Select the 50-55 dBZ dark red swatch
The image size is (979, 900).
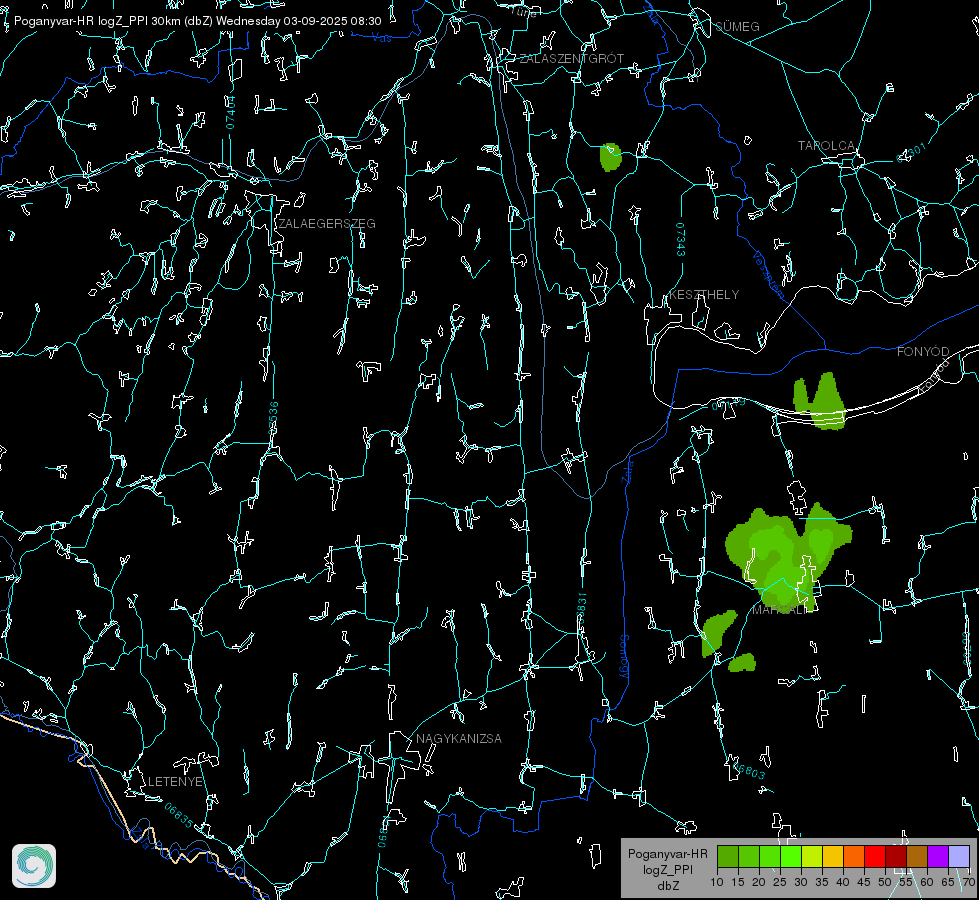tap(897, 857)
